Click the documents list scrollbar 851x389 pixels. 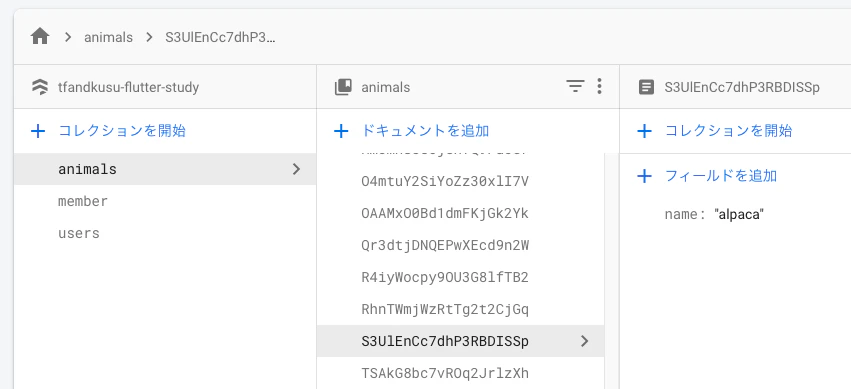(612, 271)
